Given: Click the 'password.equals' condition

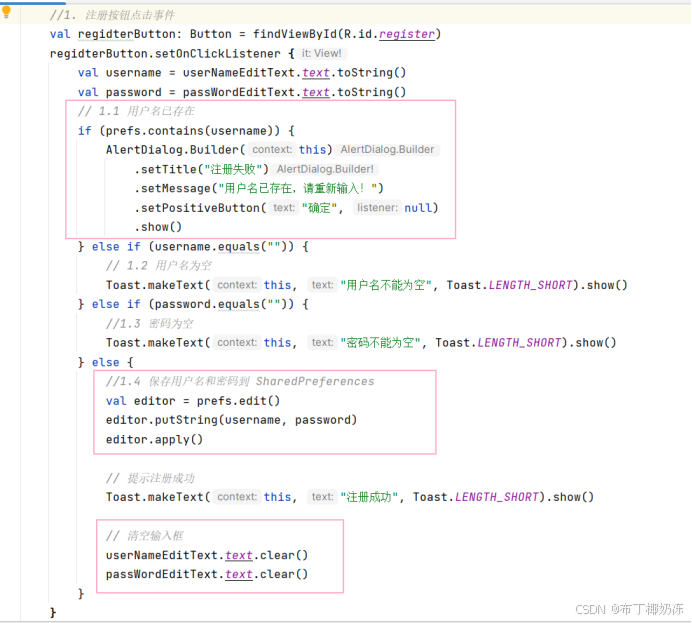Looking at the screenshot, I should [x=207, y=304].
